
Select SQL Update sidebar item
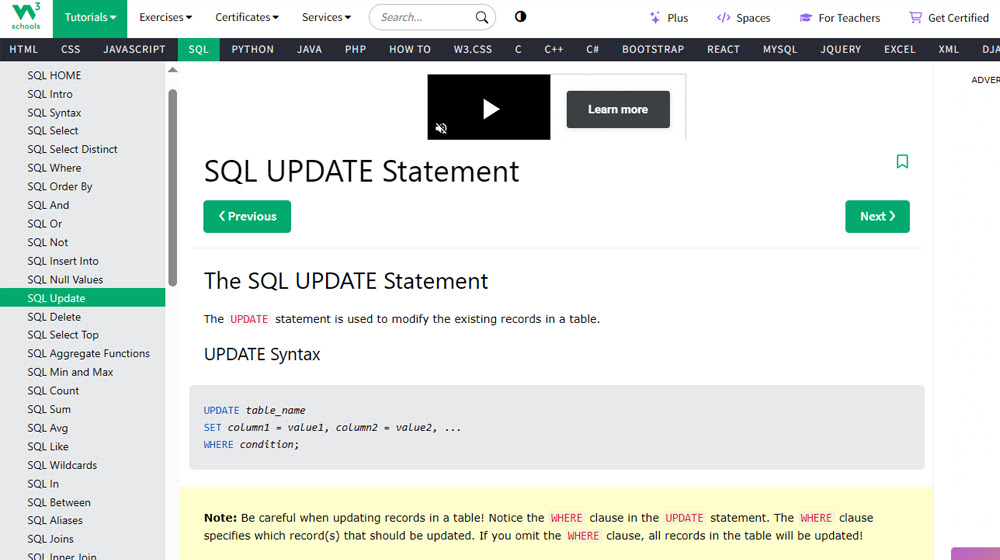tap(82, 298)
